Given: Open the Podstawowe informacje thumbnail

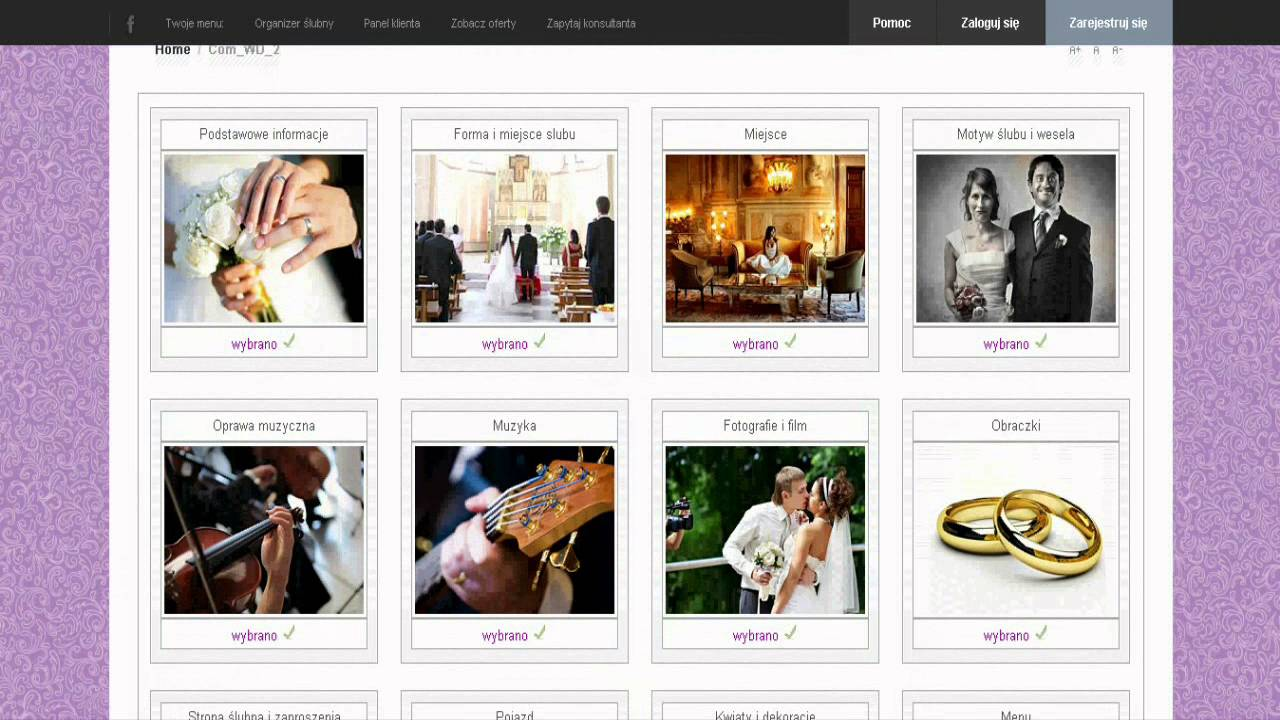Looking at the screenshot, I should coord(264,238).
